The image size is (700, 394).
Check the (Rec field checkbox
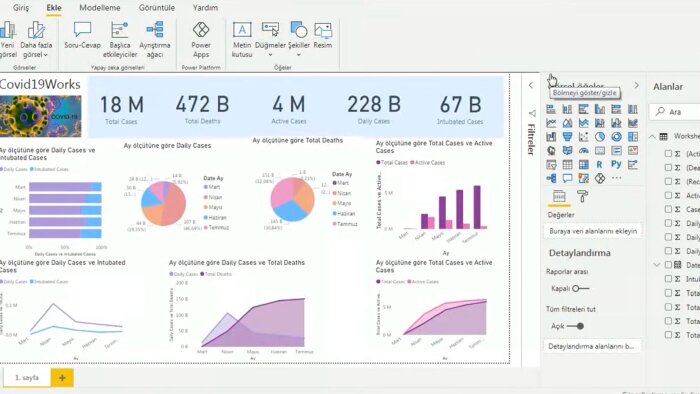tap(668, 181)
